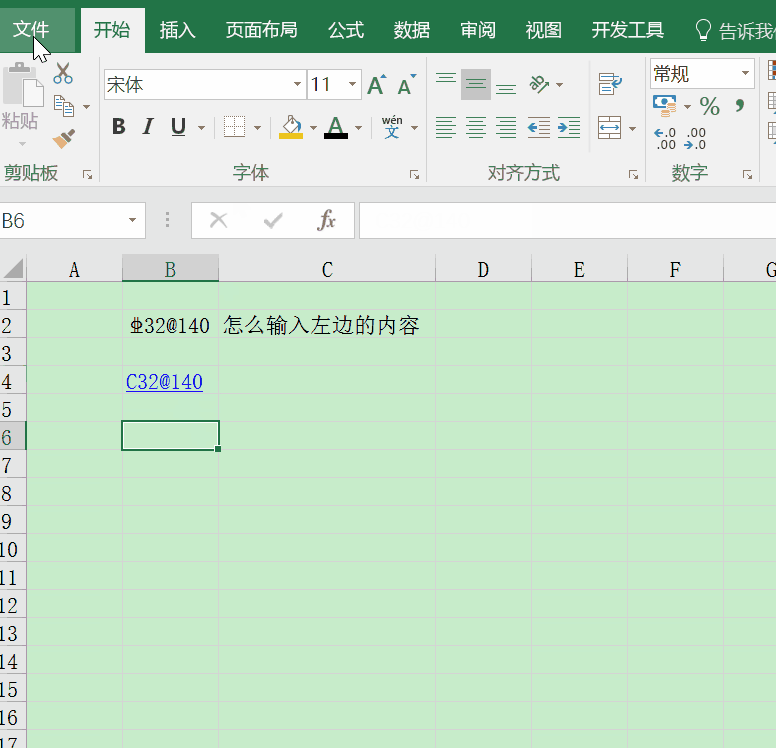Select the Format Painter brush

[64, 139]
